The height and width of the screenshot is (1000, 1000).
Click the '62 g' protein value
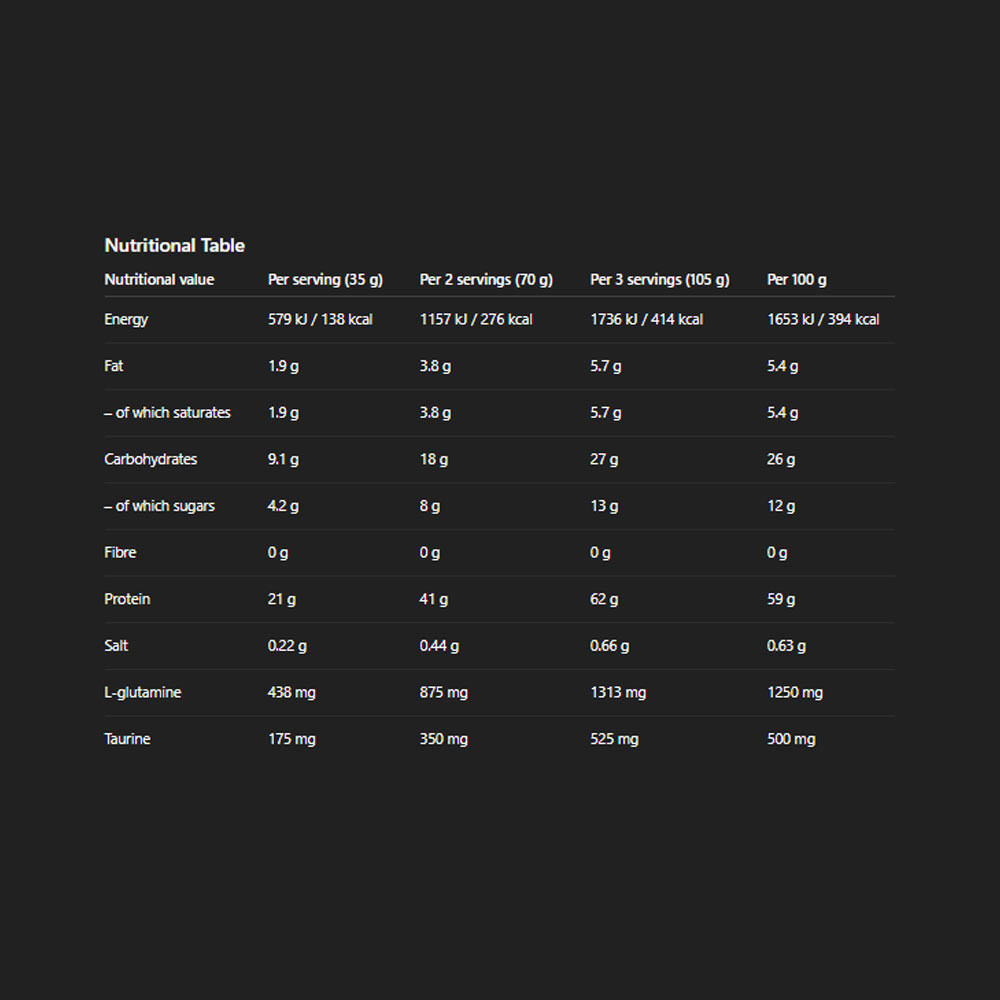coord(604,599)
